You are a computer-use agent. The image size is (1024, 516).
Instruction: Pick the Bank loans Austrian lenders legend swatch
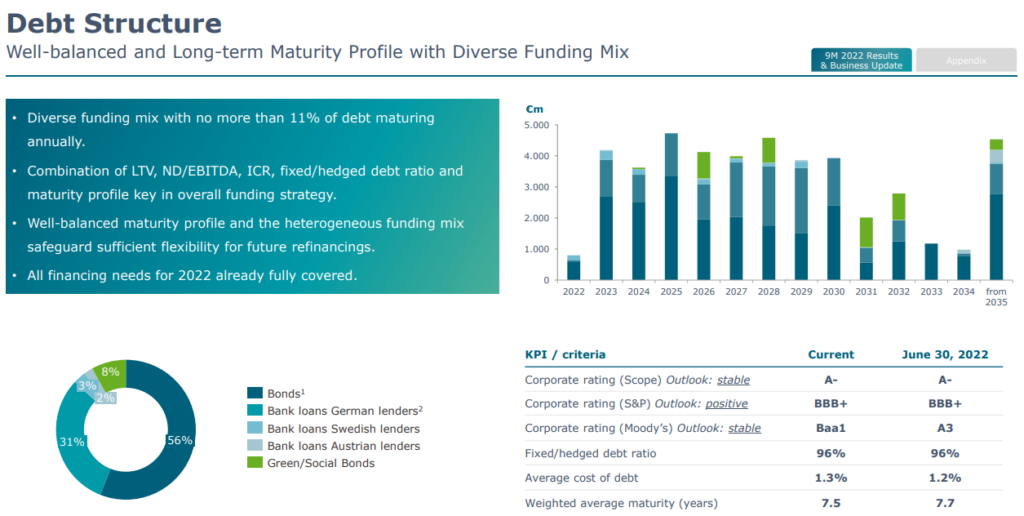click(255, 445)
